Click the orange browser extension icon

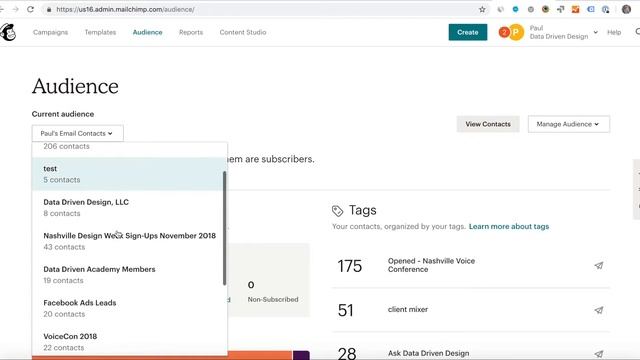pyautogui.click(x=576, y=9)
